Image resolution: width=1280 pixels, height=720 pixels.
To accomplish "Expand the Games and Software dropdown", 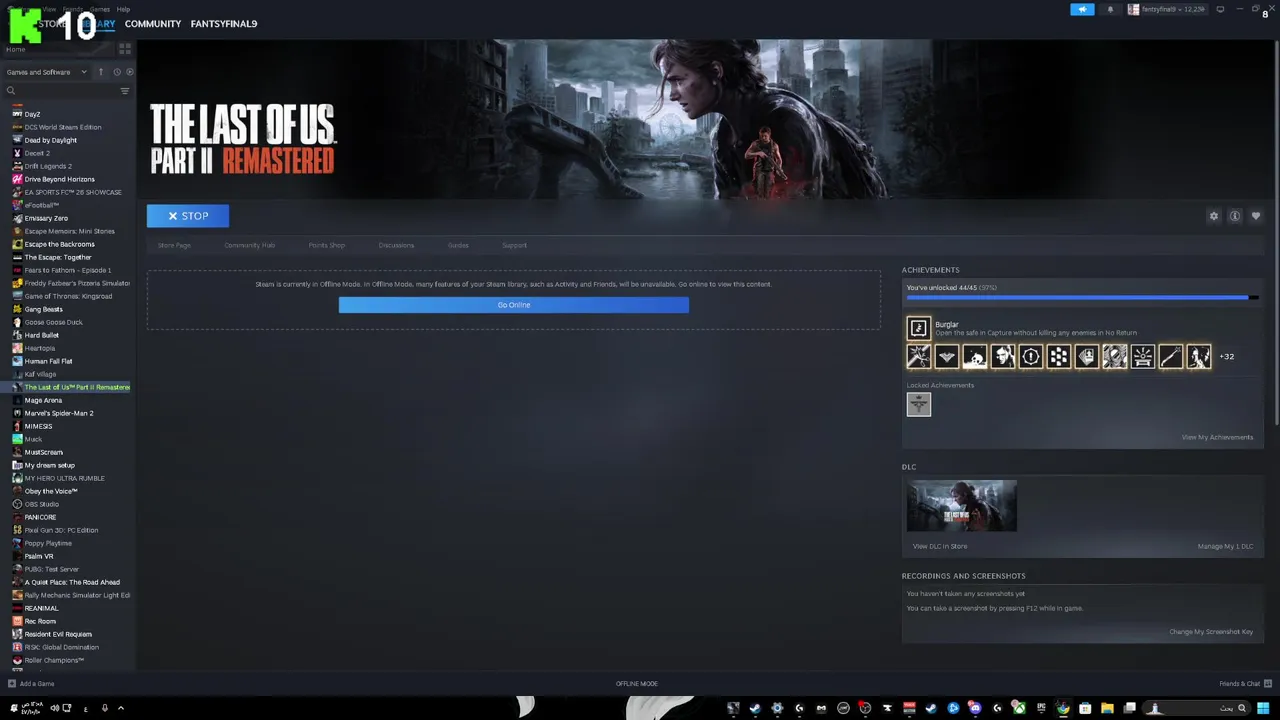I will point(46,72).
